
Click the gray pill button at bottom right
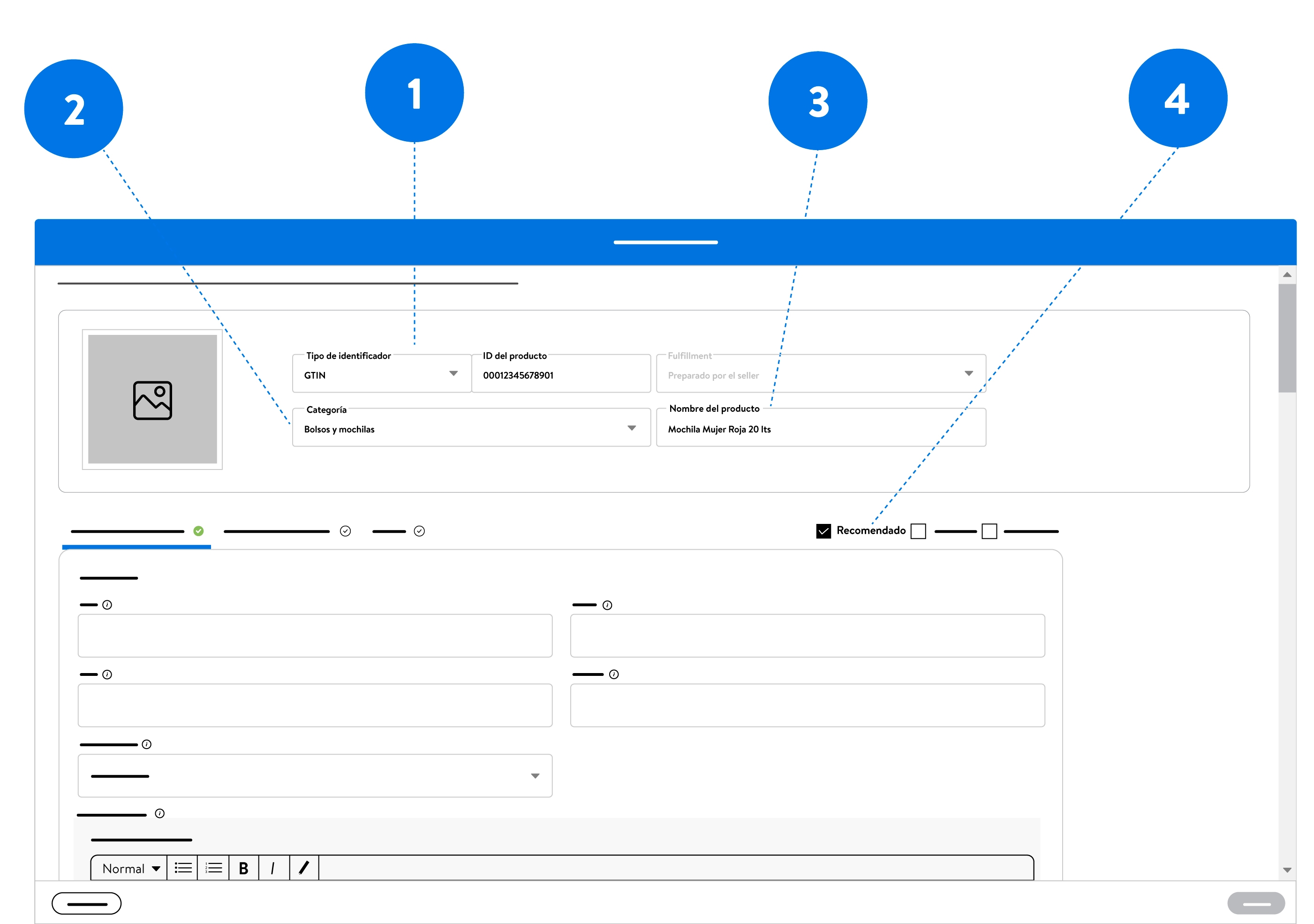1256,904
